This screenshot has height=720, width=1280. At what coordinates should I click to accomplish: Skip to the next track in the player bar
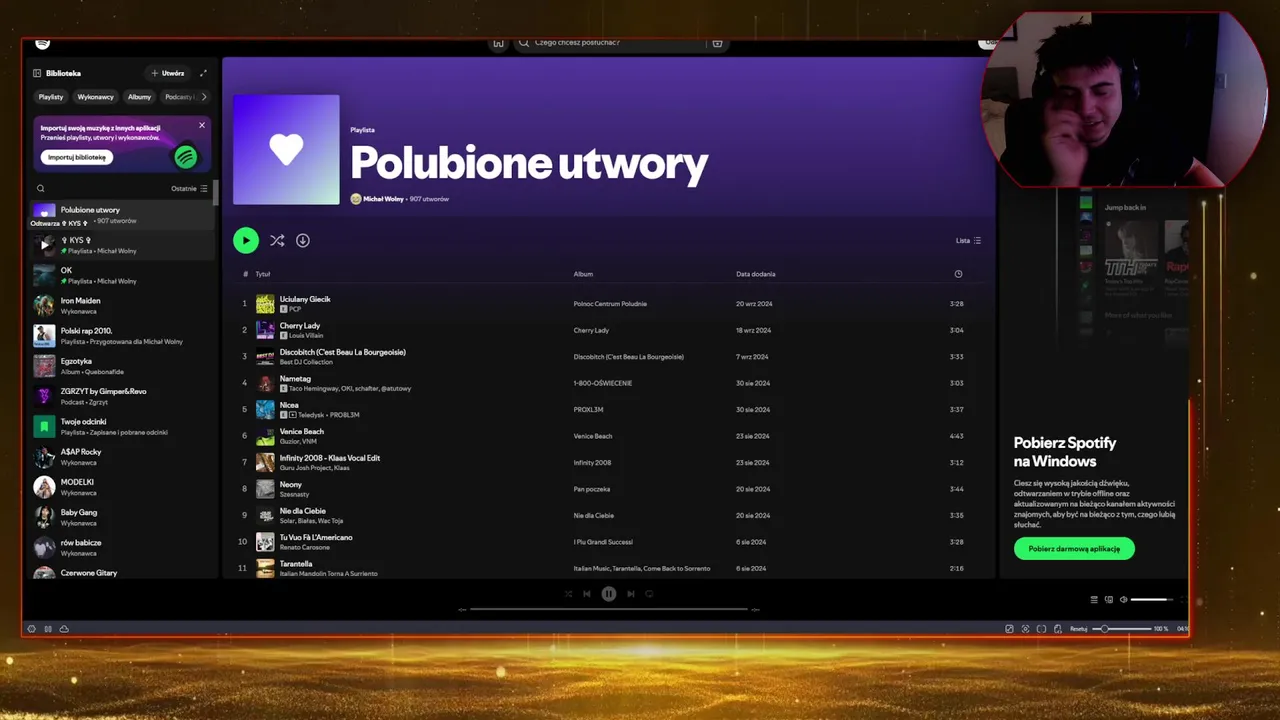pos(630,594)
